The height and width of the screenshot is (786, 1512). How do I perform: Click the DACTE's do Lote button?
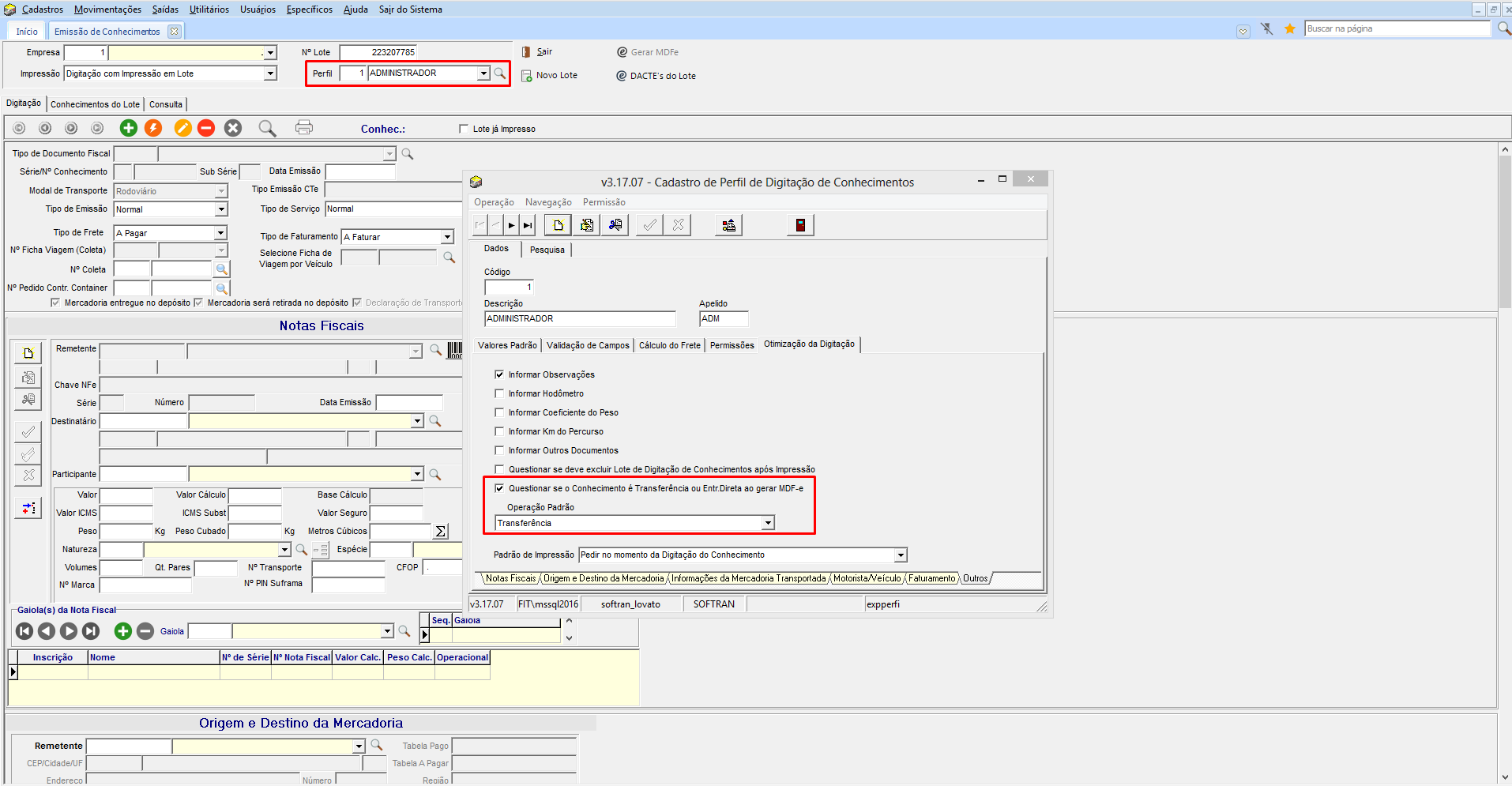[656, 76]
